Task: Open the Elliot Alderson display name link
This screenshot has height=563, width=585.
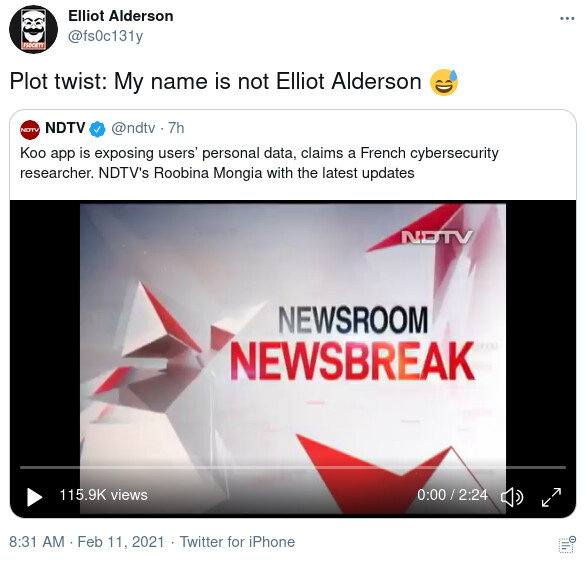Action: pos(121,16)
